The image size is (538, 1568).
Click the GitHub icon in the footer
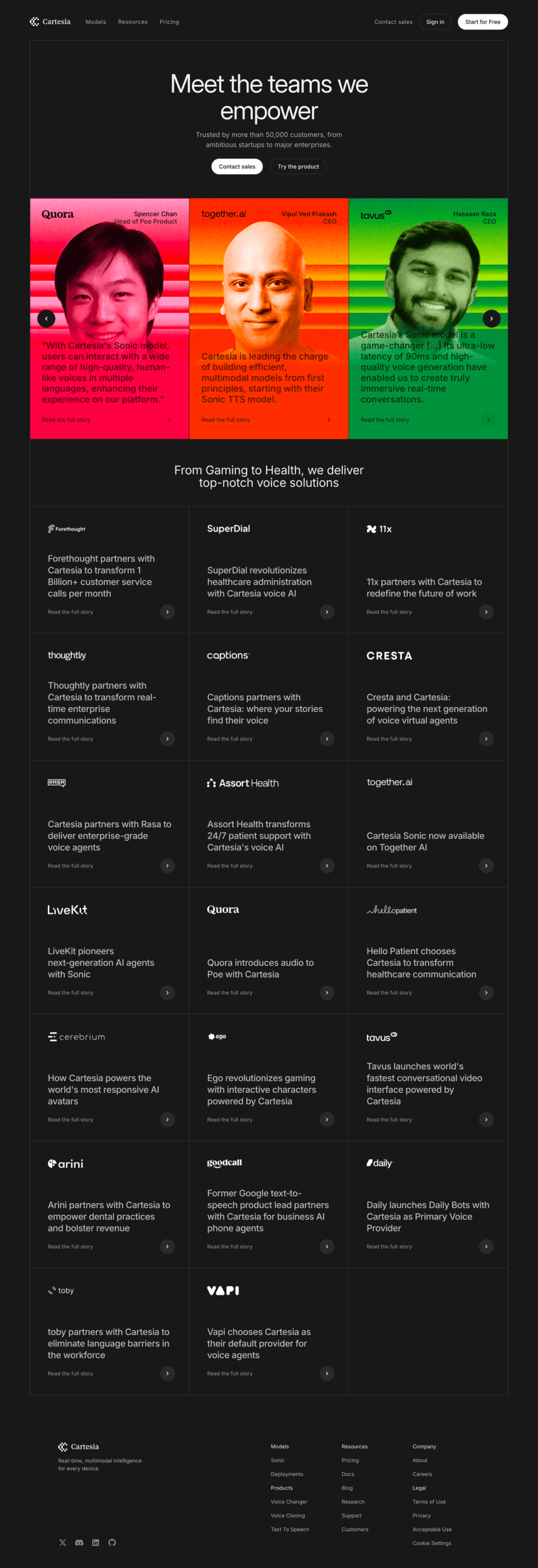111,1543
